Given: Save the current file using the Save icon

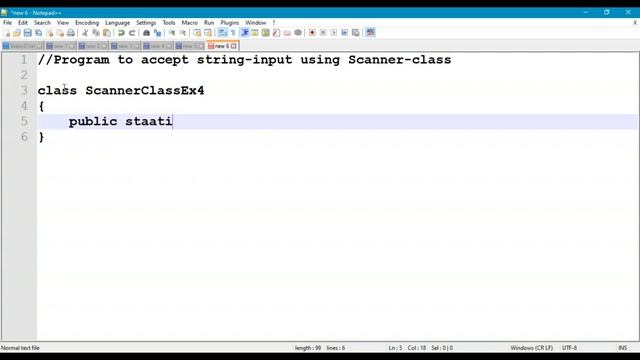Looking at the screenshot, I should pyautogui.click(x=27, y=33).
